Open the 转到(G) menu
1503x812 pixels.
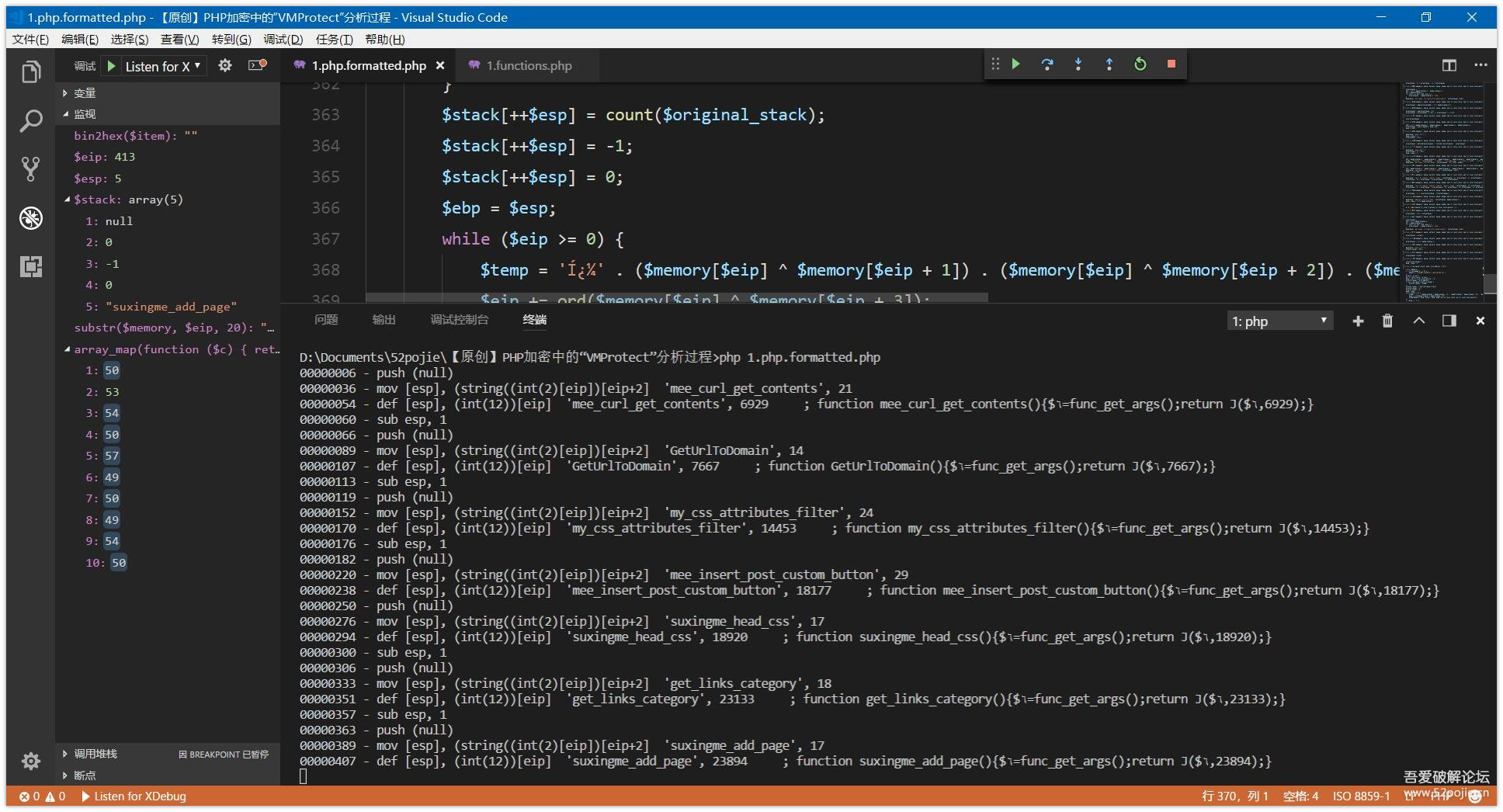[x=231, y=40]
